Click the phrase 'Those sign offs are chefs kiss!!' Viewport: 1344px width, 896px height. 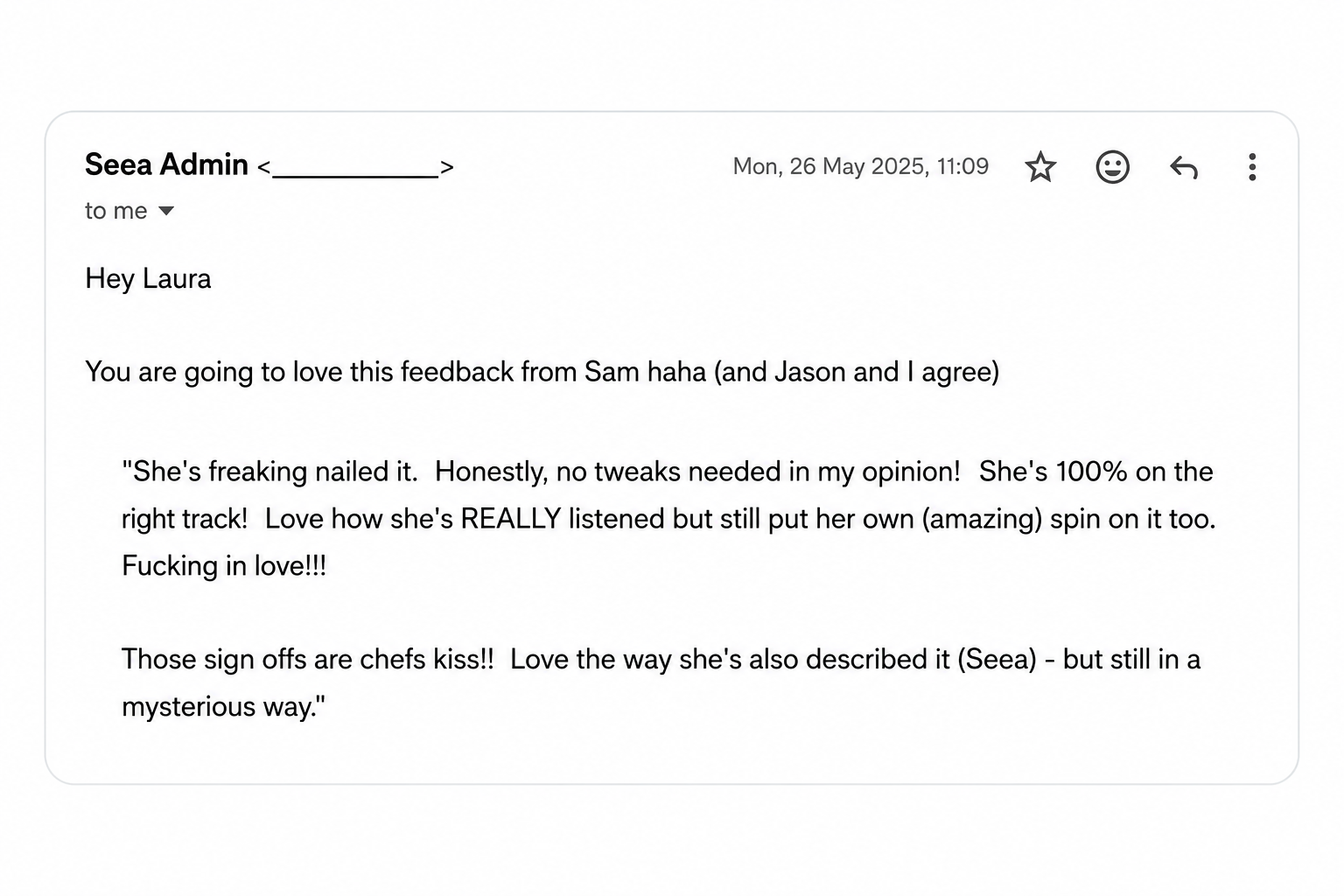pos(307,659)
